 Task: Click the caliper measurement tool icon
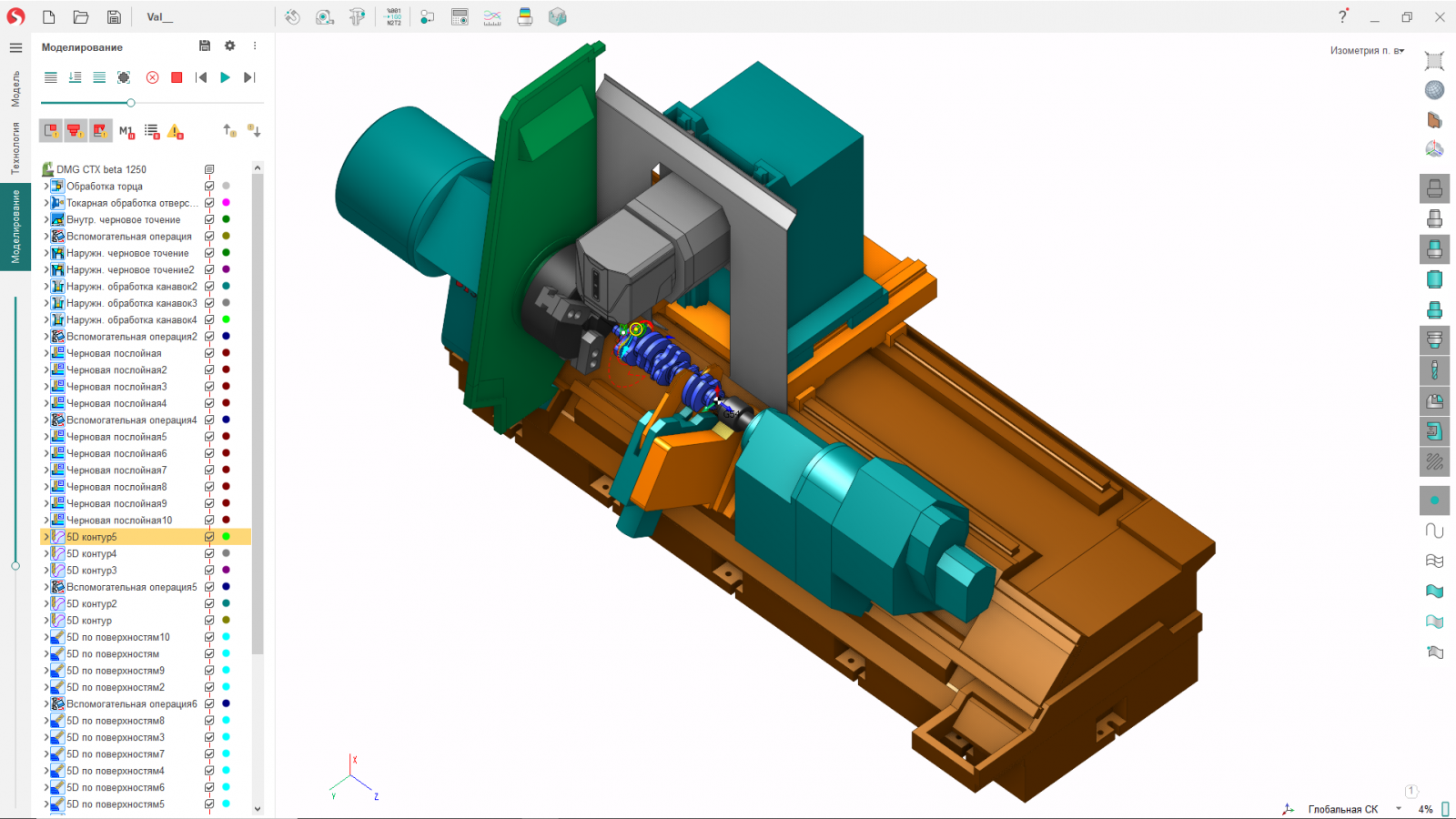pyautogui.click(x=358, y=17)
